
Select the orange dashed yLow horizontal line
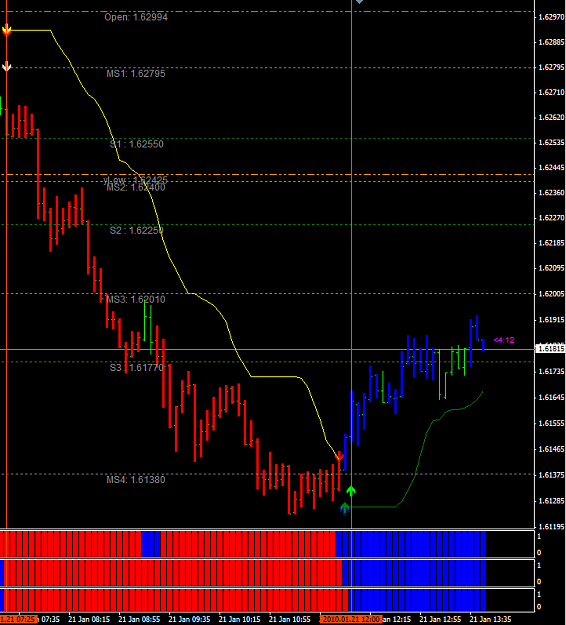click(267, 175)
